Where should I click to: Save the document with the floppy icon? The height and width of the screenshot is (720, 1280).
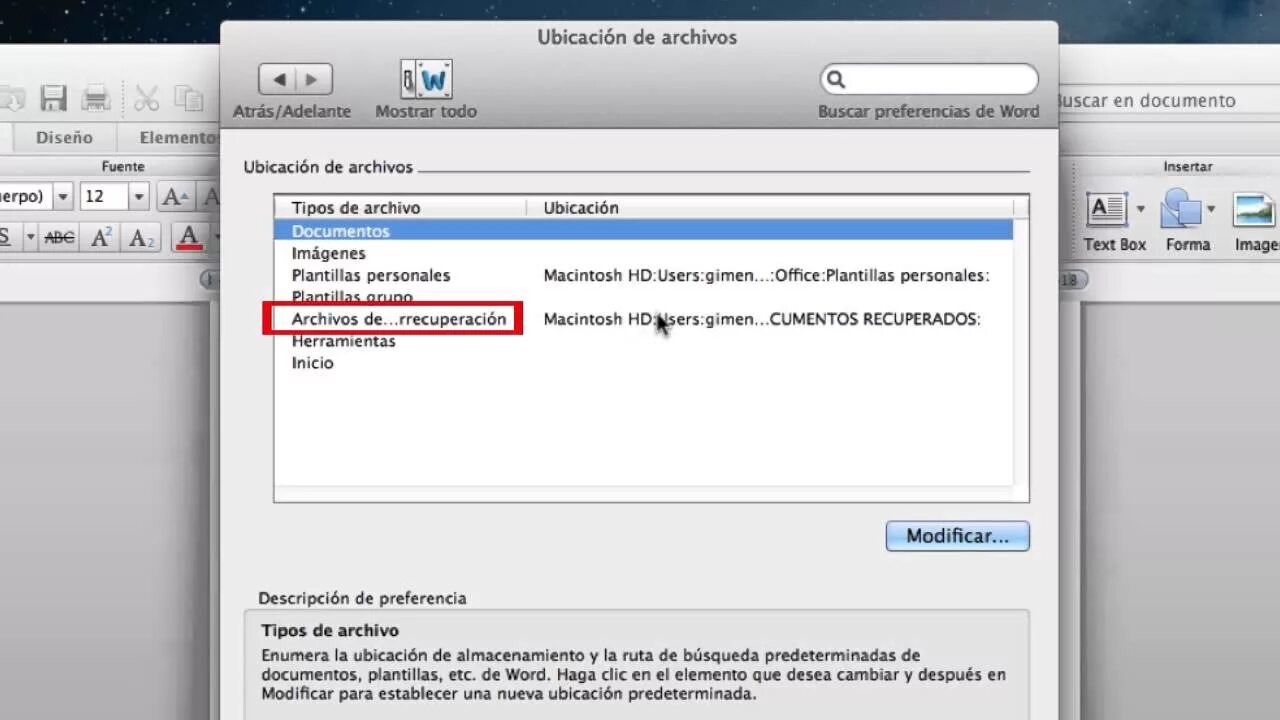click(53, 98)
